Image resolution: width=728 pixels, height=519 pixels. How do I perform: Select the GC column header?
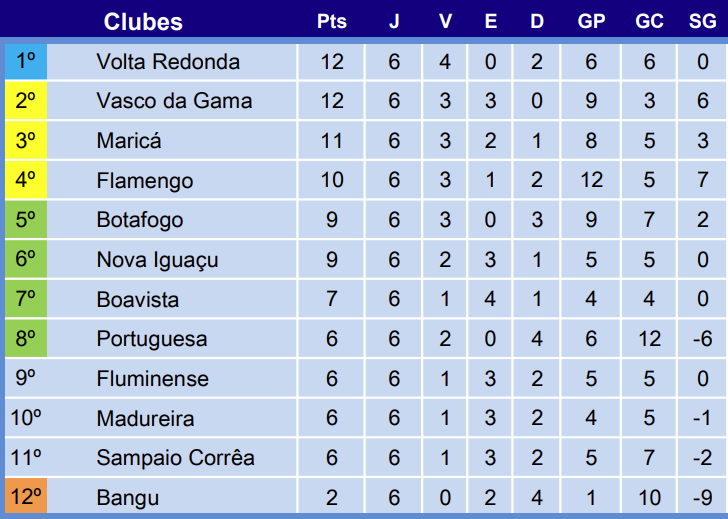[649, 21]
